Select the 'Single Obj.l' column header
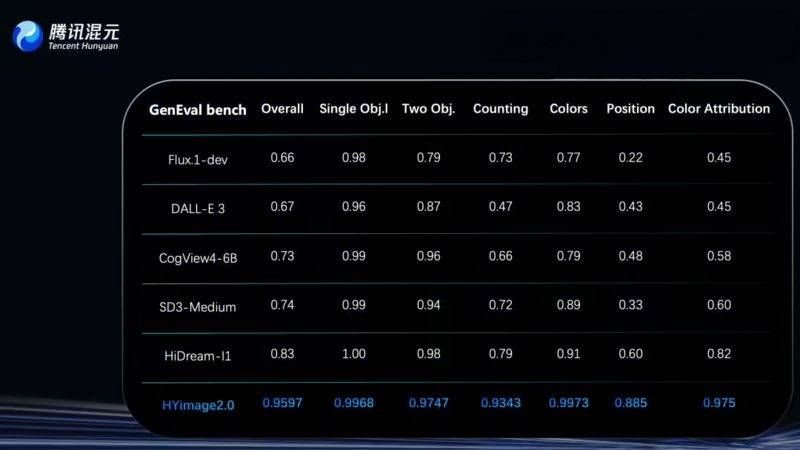This screenshot has width=800, height=450. click(x=354, y=109)
